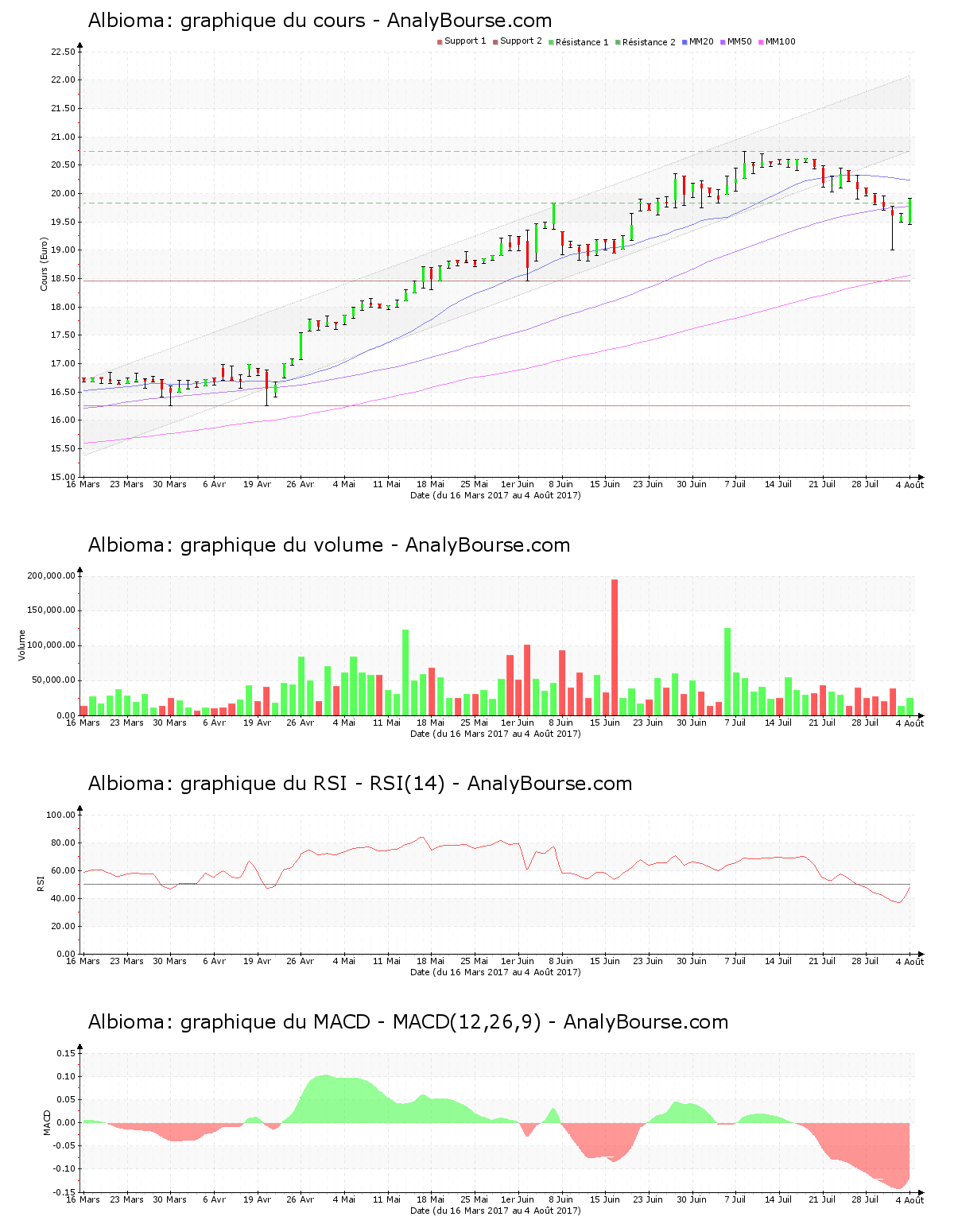
Task: Click the Support 2 legend swatch
Action: pyautogui.click(x=495, y=42)
